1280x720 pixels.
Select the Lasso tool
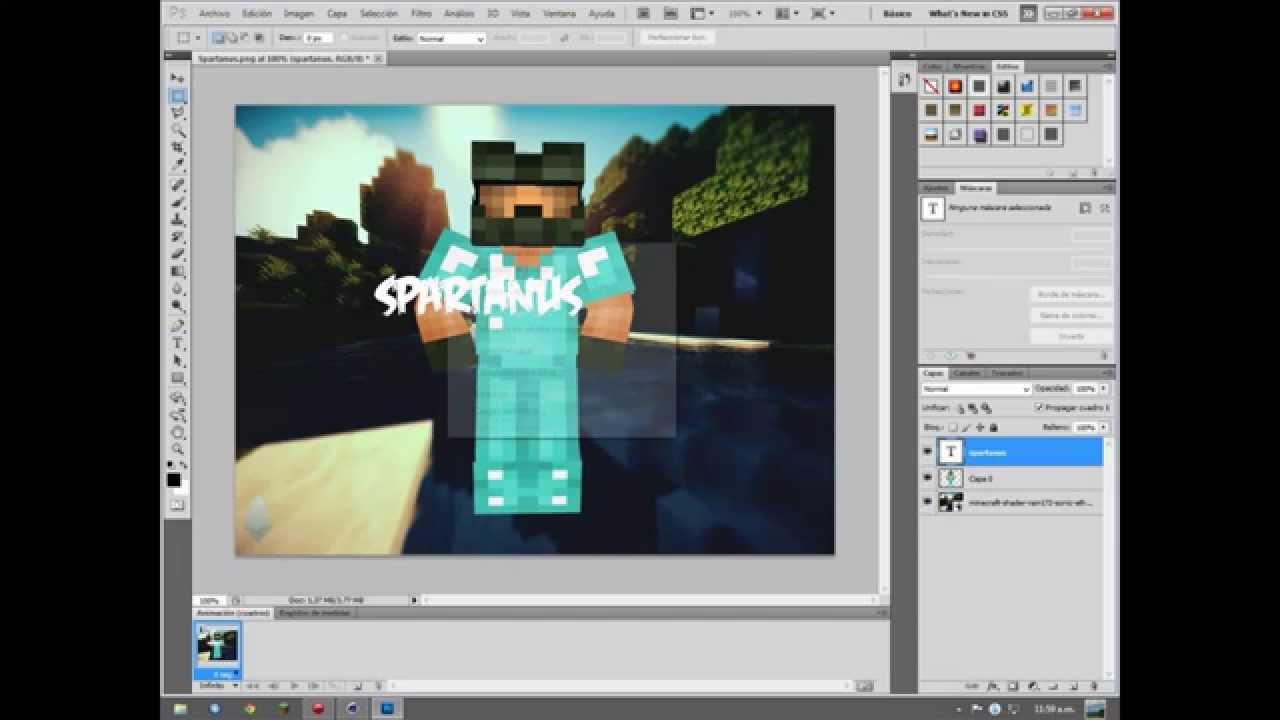[178, 113]
